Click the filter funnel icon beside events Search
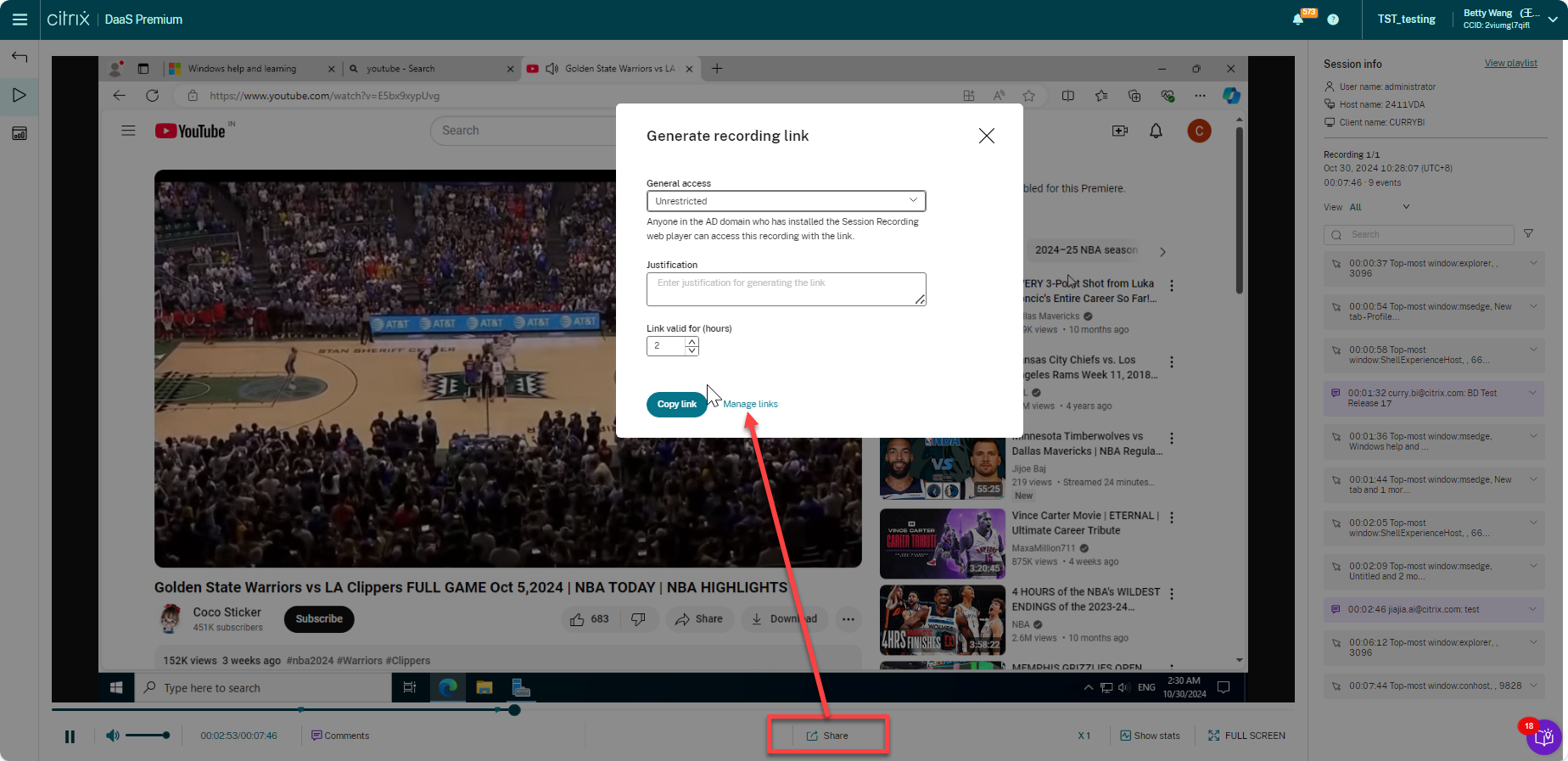Image resolution: width=1568 pixels, height=761 pixels. (1528, 233)
